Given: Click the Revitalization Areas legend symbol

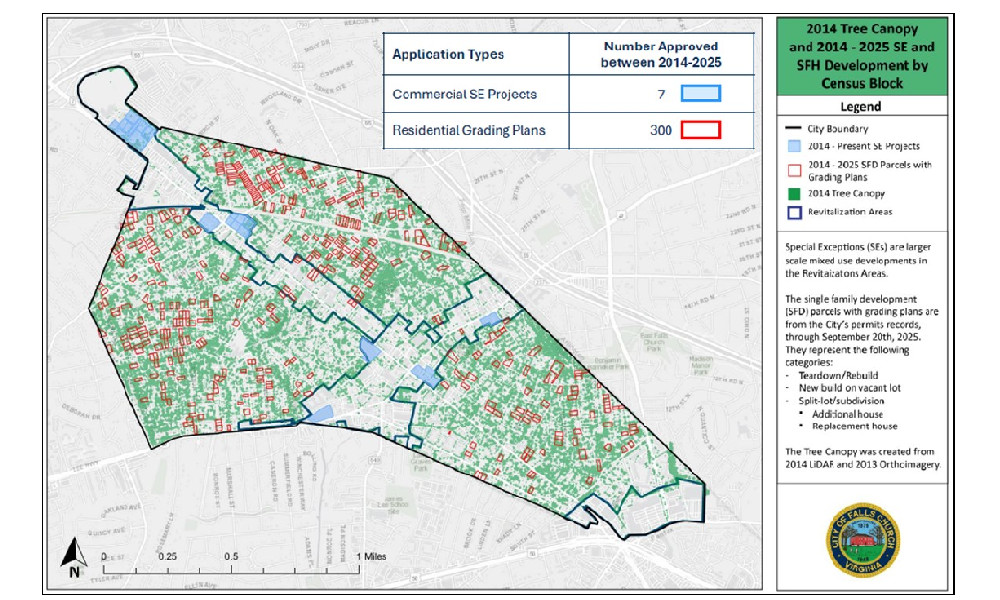Looking at the screenshot, I should (794, 212).
